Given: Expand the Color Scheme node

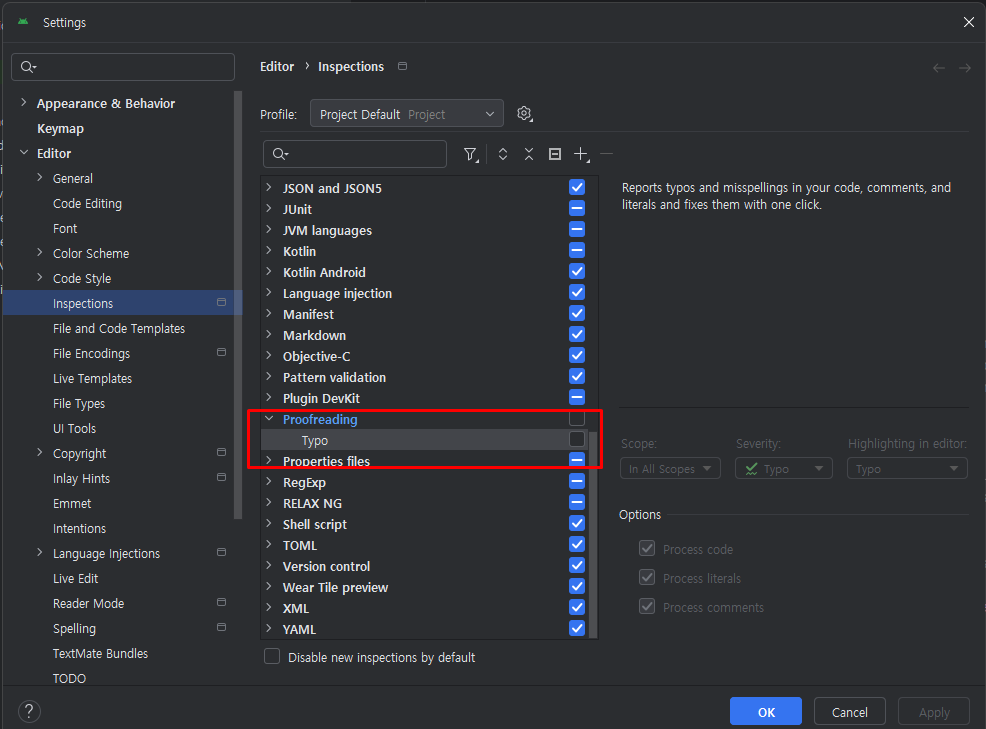Looking at the screenshot, I should 40,253.
